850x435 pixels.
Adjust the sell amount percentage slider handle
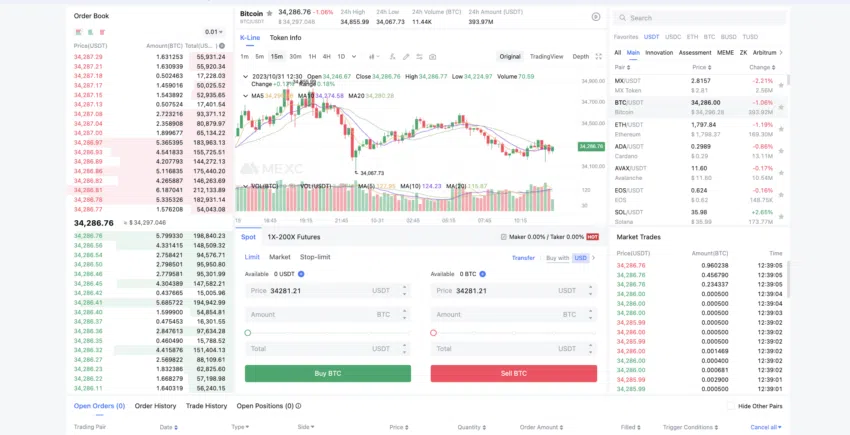point(434,332)
